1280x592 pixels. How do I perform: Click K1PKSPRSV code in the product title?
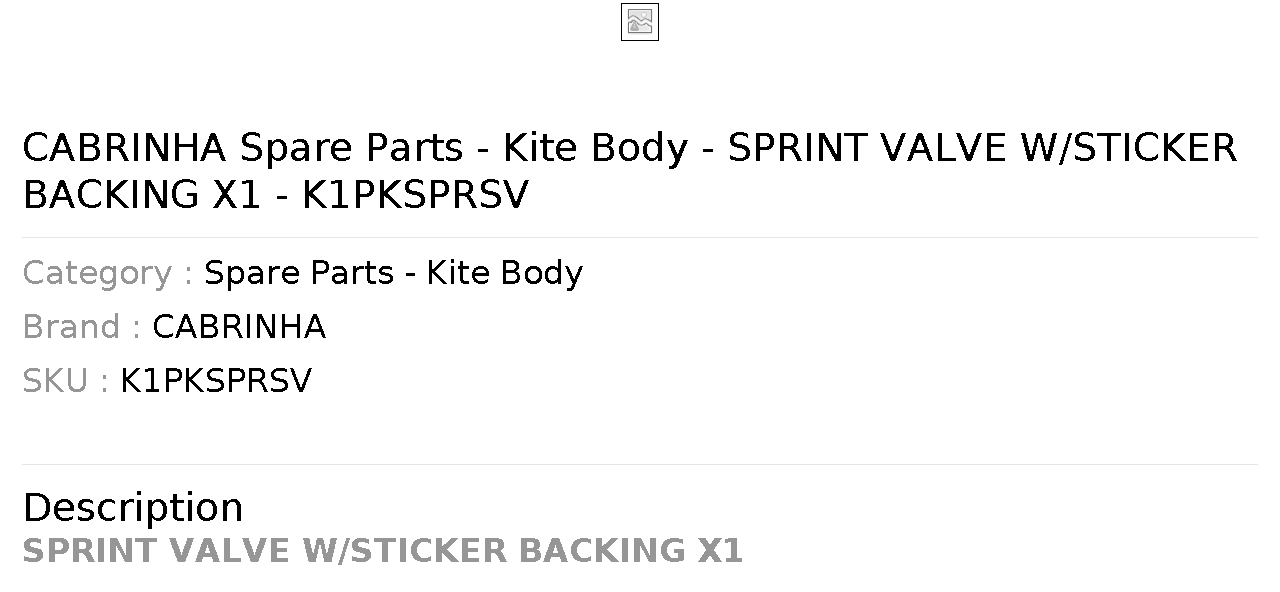tap(415, 195)
